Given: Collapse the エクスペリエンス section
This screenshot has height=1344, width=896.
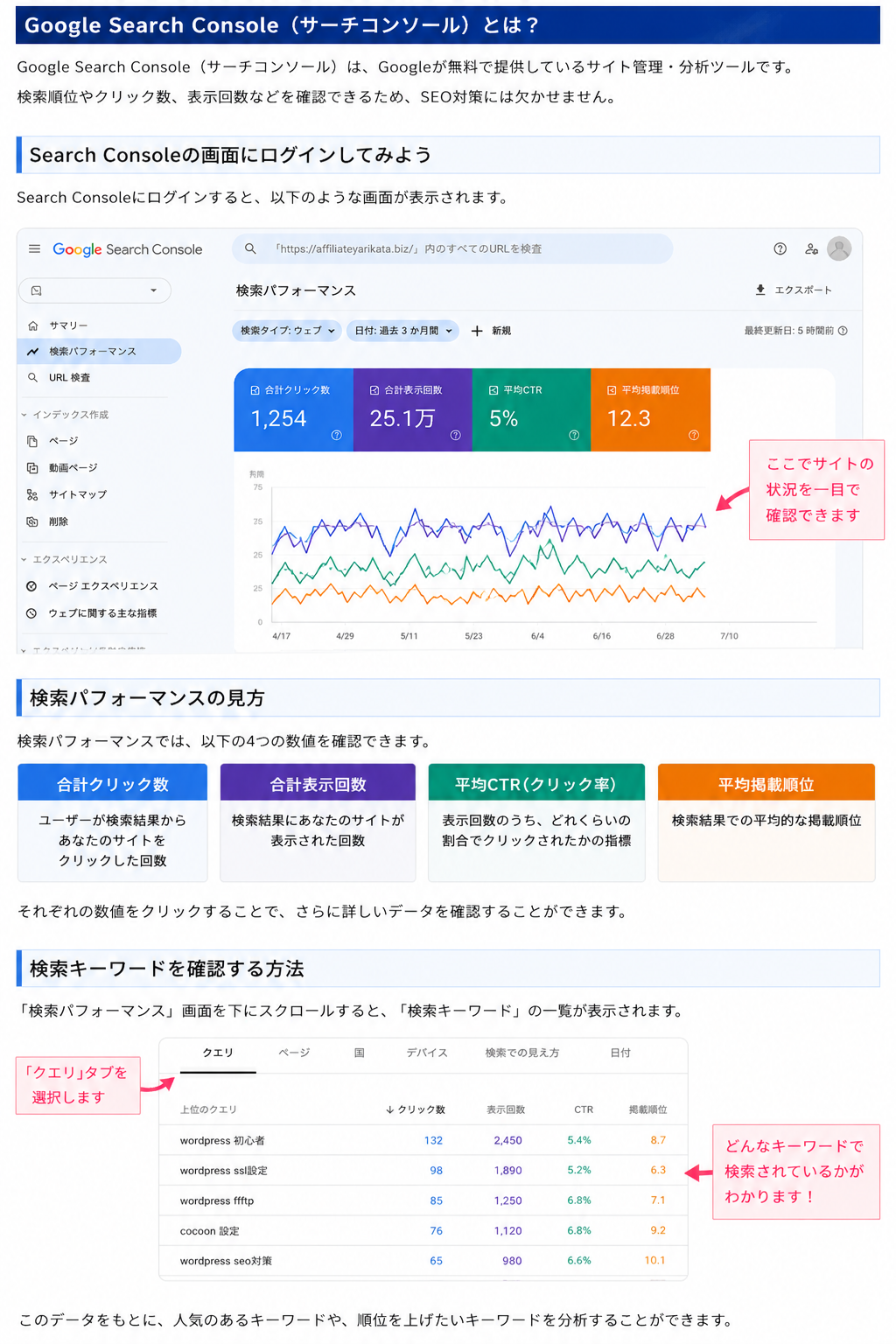Looking at the screenshot, I should coord(24,559).
